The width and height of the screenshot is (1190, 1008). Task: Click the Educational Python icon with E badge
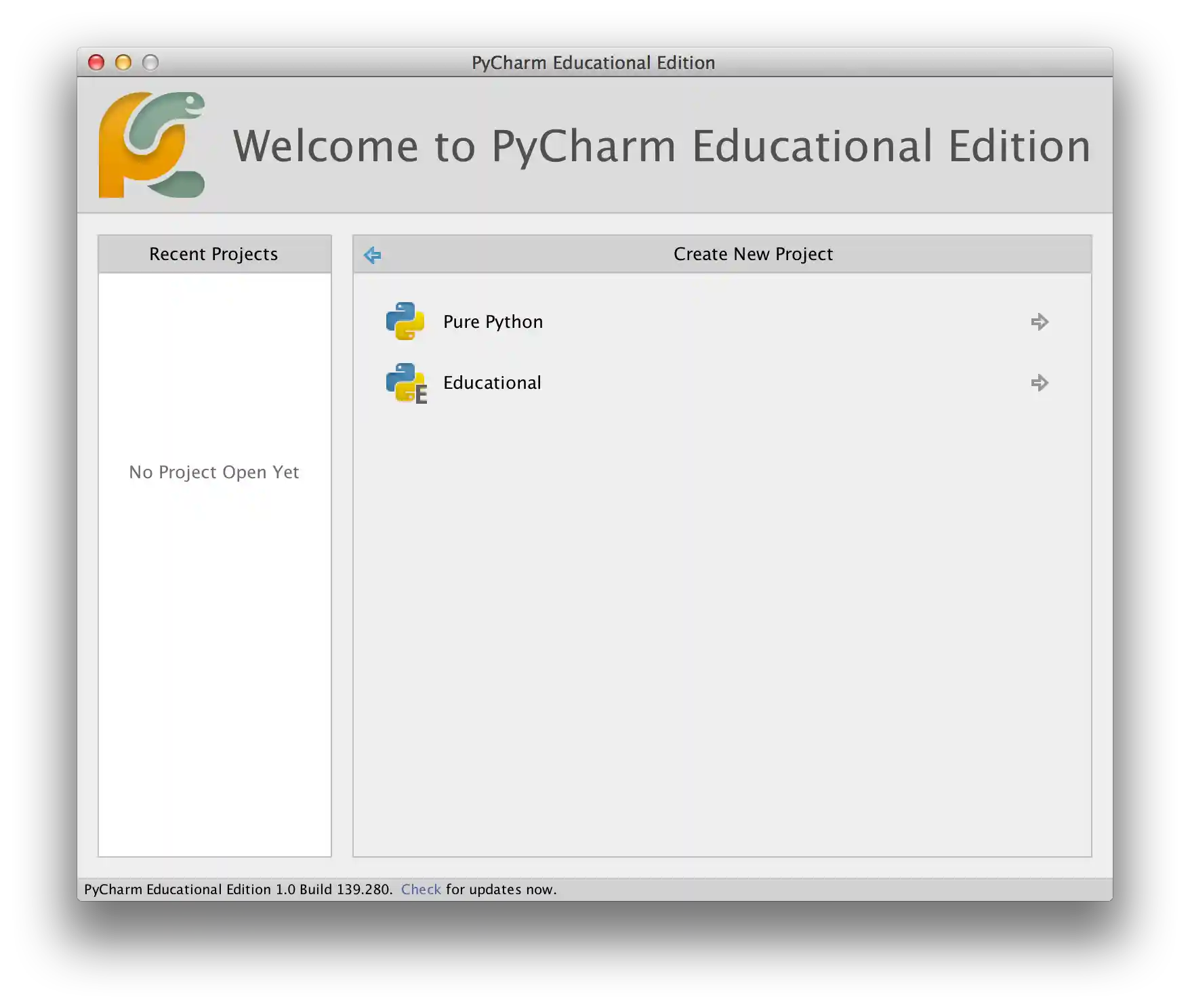[x=405, y=383]
